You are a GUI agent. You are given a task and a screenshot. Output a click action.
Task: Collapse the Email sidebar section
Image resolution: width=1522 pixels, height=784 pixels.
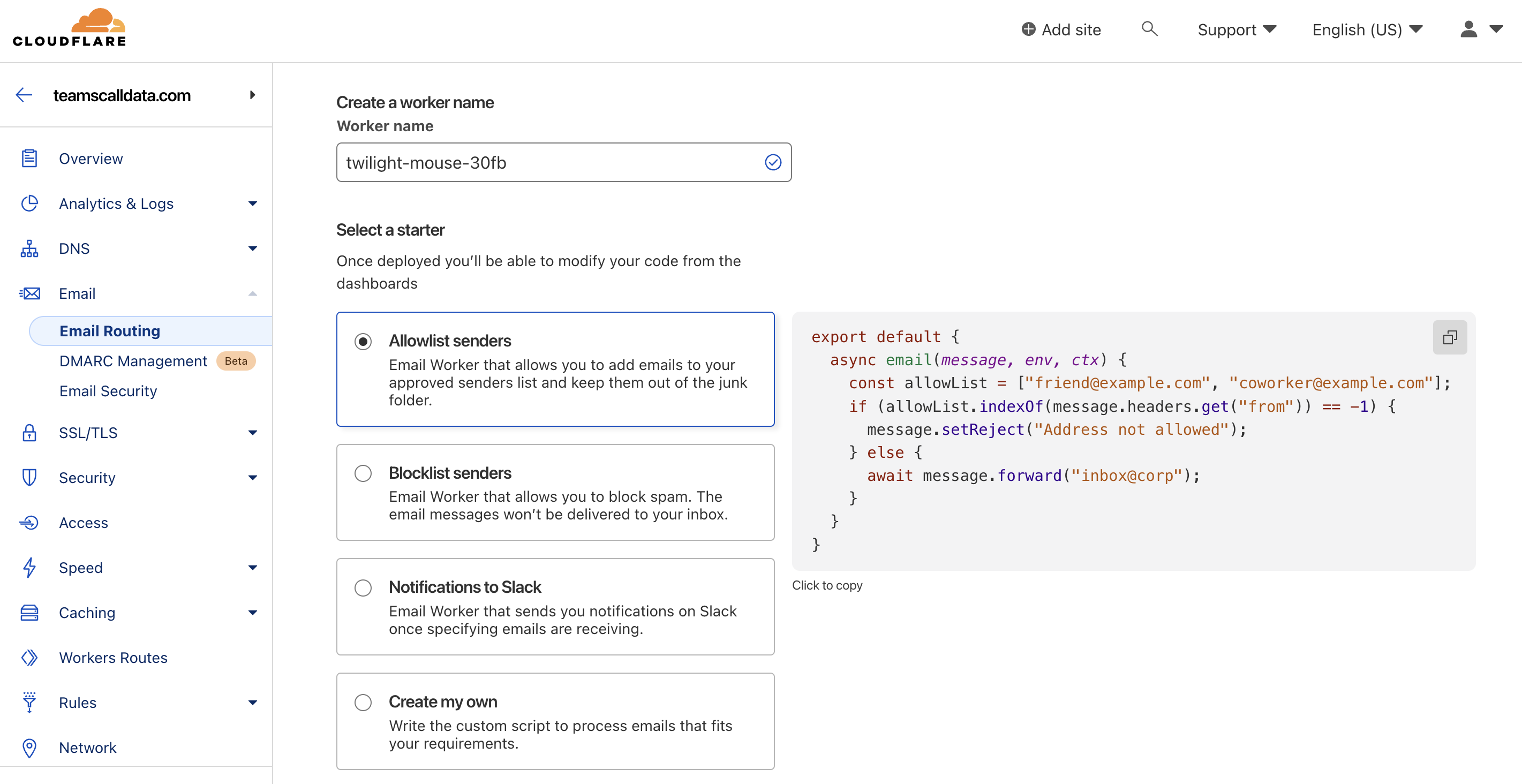[x=252, y=293]
